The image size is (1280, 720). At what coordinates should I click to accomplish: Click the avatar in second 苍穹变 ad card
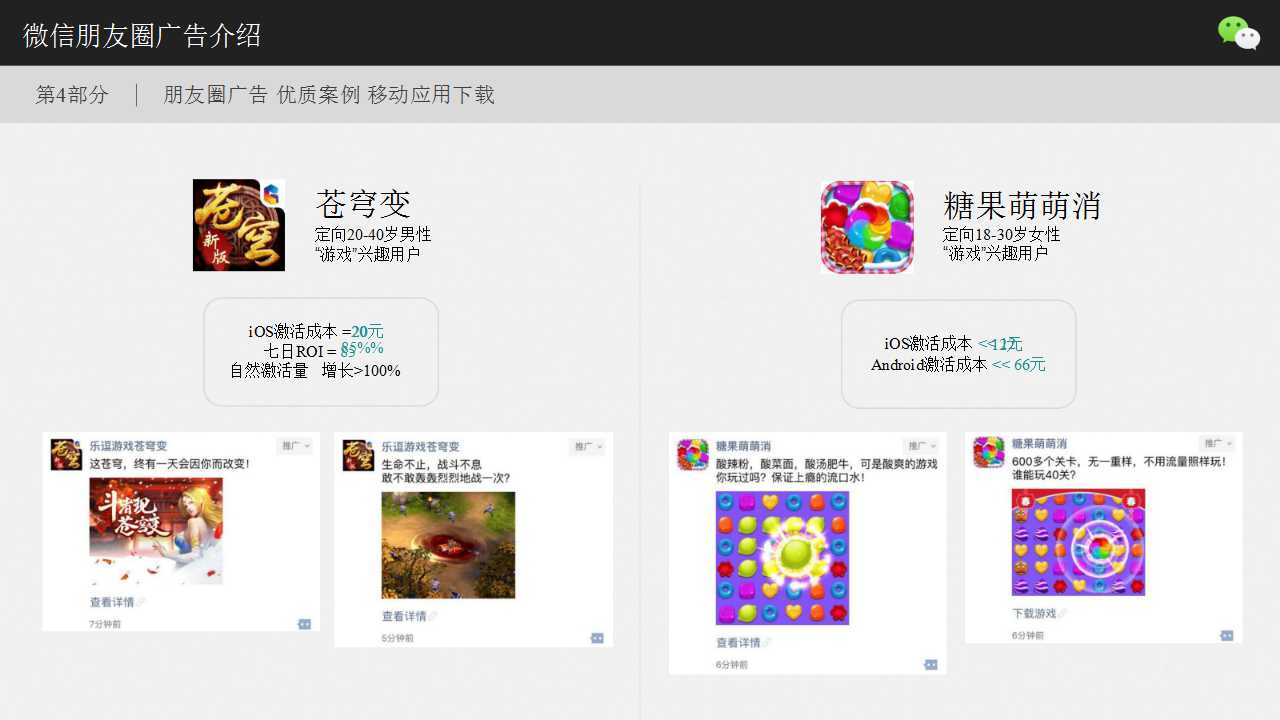(x=358, y=453)
